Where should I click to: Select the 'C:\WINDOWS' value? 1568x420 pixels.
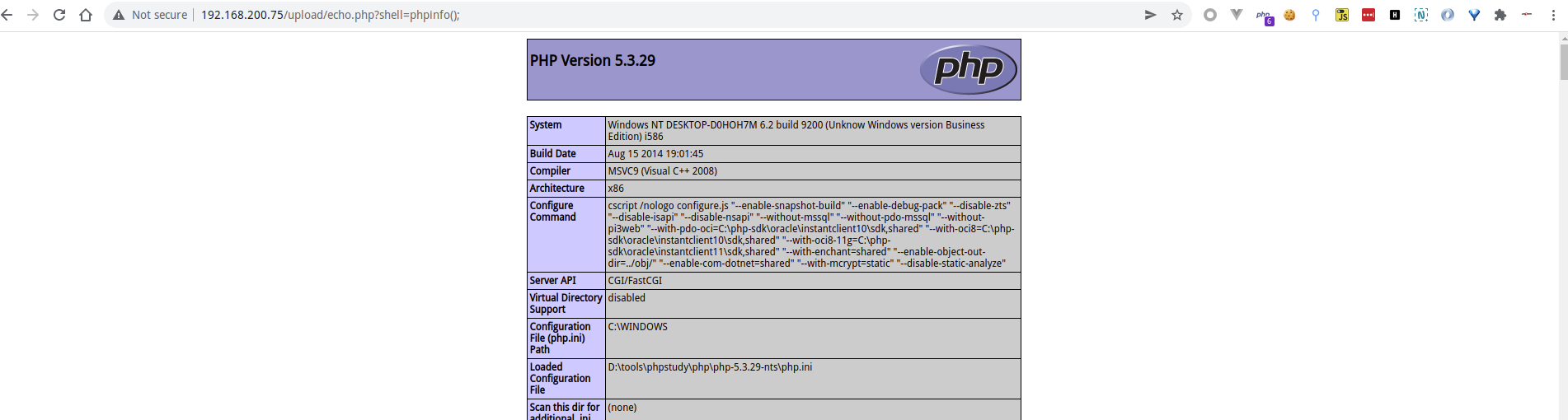click(637, 327)
